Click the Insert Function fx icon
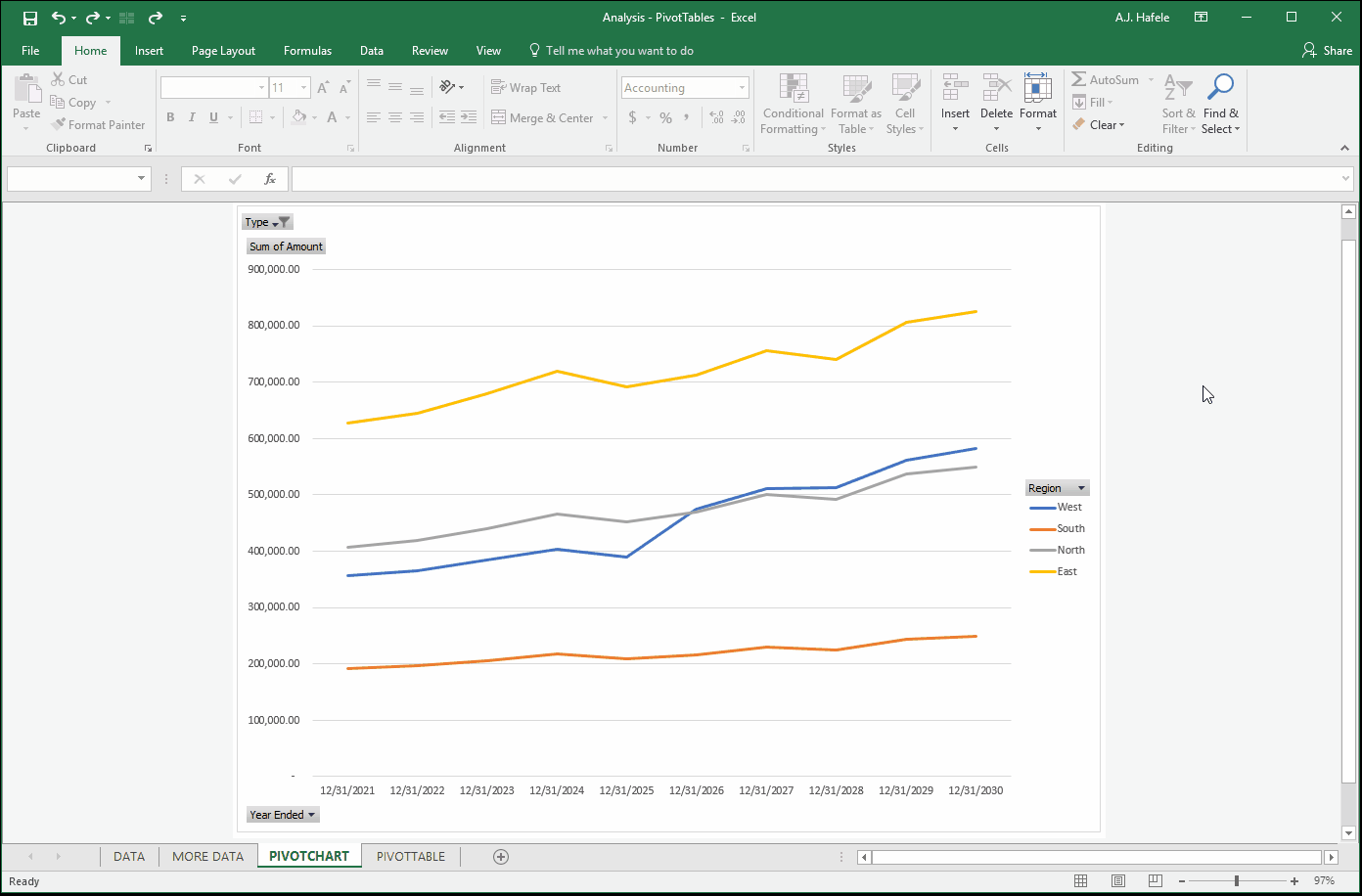This screenshot has height=896, width=1362. point(270,179)
